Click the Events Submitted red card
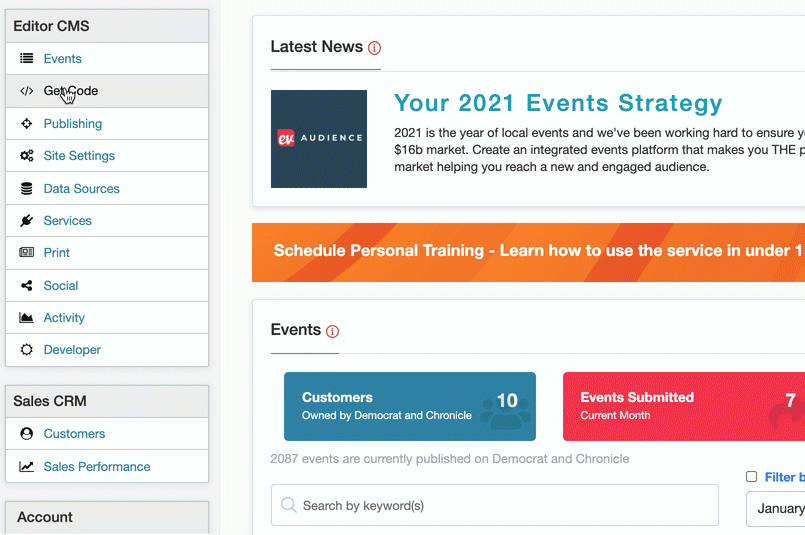 pos(684,407)
